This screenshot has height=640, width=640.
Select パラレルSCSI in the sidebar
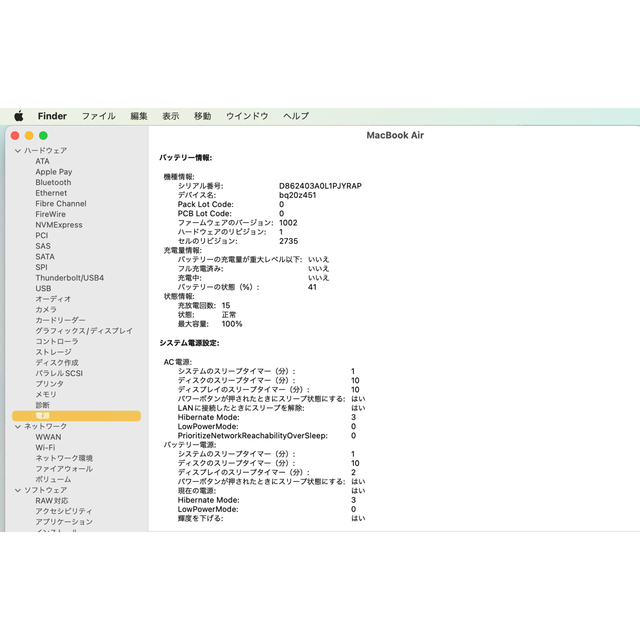(59, 373)
